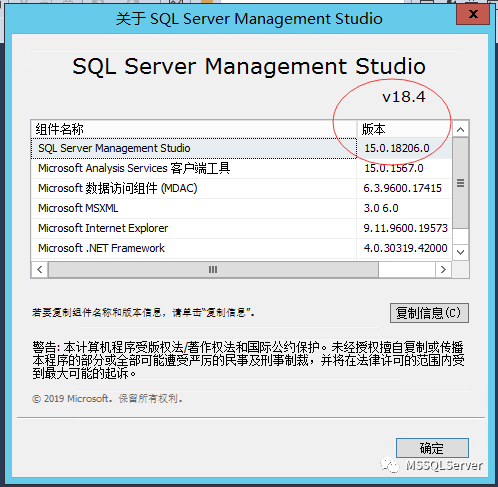This screenshot has height=487, width=498.
Task: Select the Microsoft .NET Framework row
Action: pyautogui.click(x=242, y=248)
